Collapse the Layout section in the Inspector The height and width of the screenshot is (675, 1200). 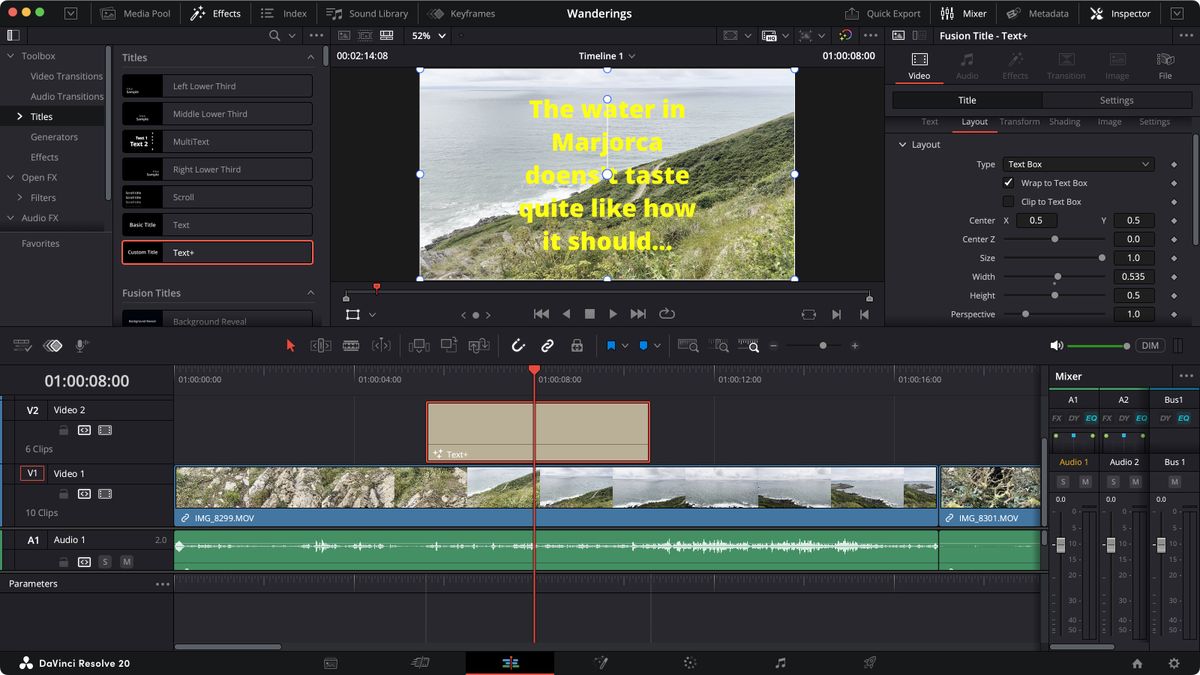tap(902, 144)
